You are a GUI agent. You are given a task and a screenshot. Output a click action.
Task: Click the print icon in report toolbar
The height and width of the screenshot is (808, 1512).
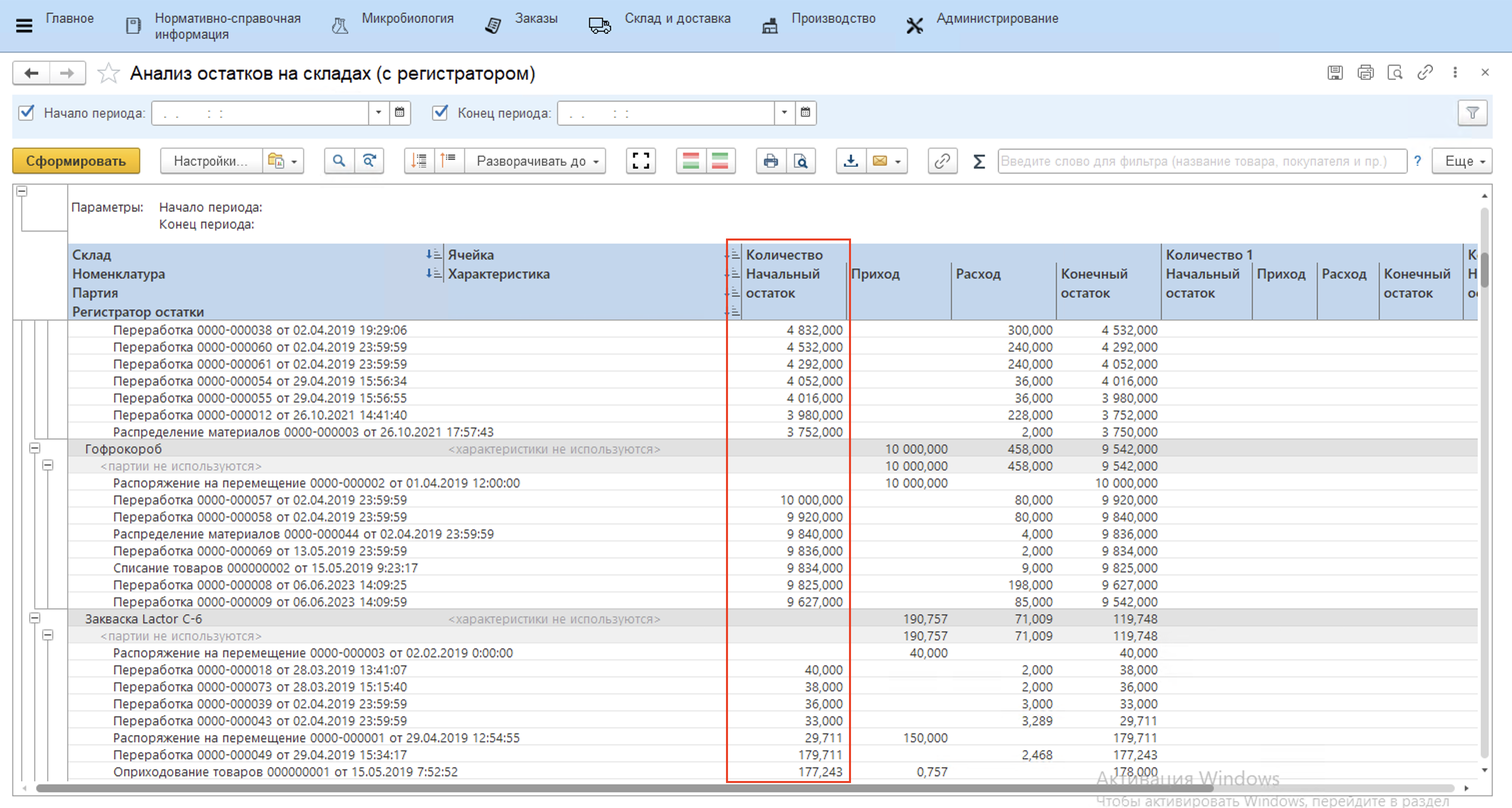(x=770, y=161)
